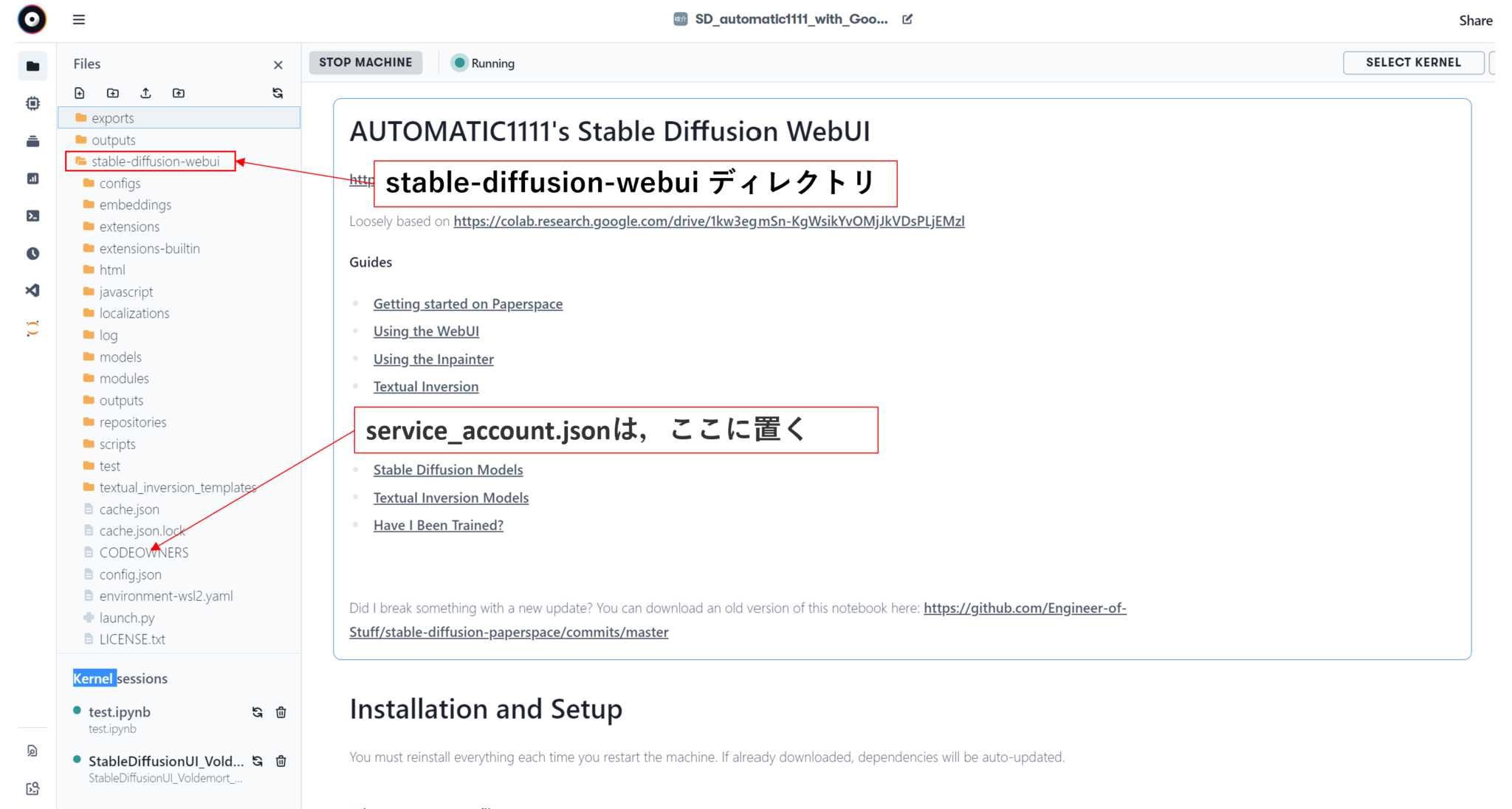Delete the StableDiffusionUI_Voldemort kernel session
Image resolution: width=1512 pixels, height=809 pixels.
pyautogui.click(x=281, y=761)
